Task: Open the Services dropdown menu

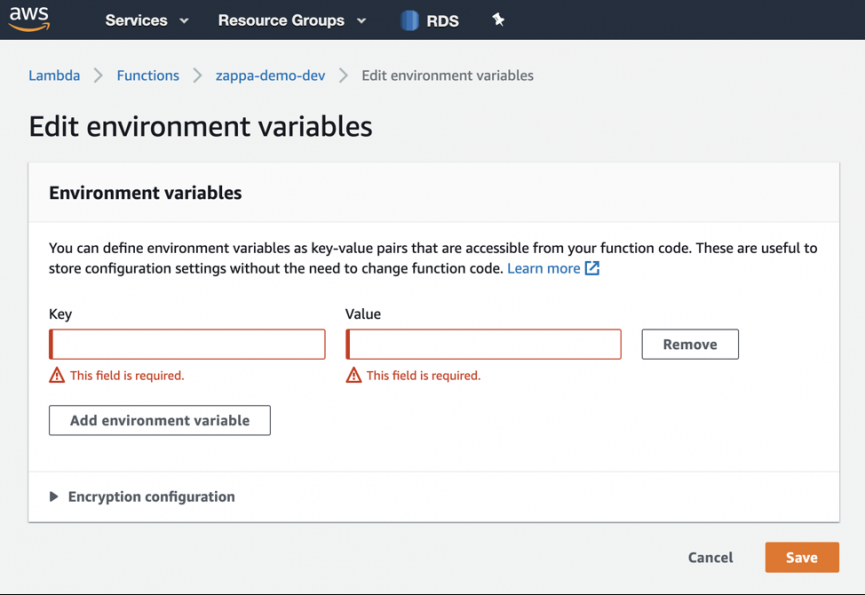Action: point(146,20)
